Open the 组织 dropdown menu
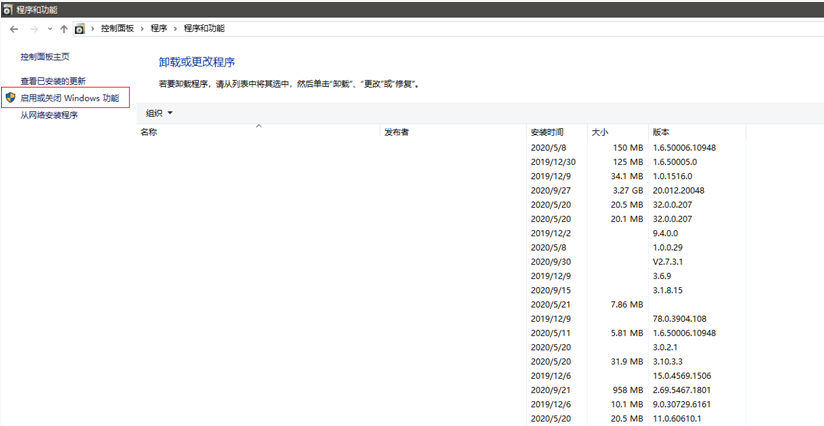This screenshot has width=824, height=426. pyautogui.click(x=159, y=113)
